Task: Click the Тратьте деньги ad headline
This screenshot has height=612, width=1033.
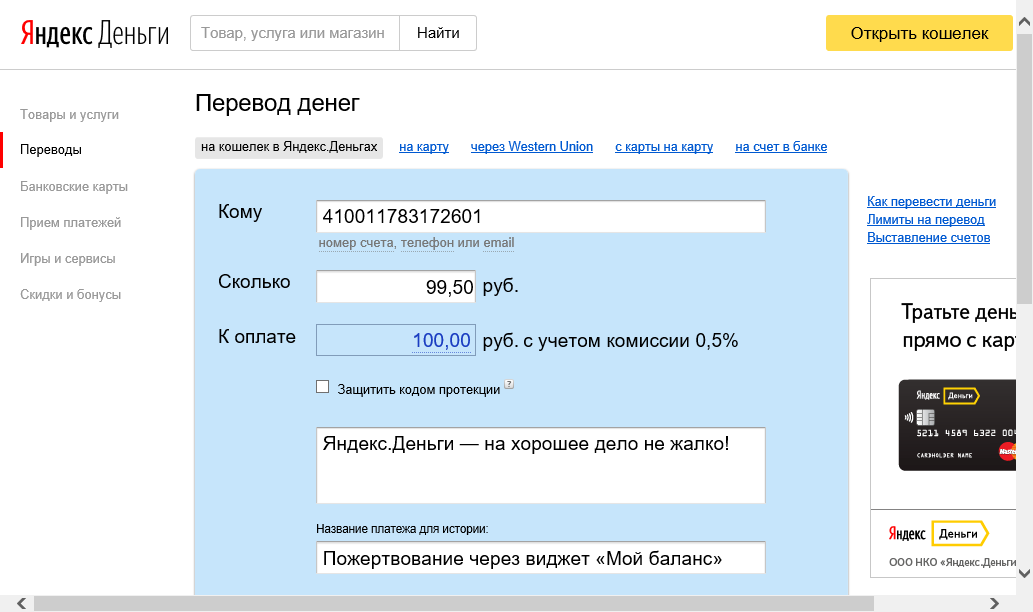Action: (x=959, y=325)
